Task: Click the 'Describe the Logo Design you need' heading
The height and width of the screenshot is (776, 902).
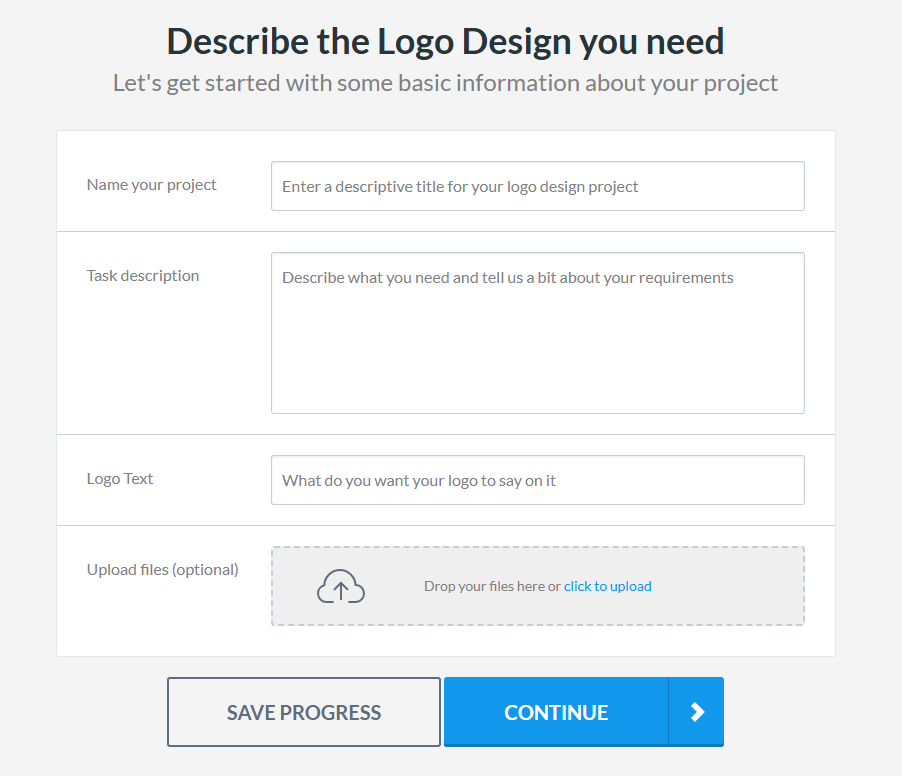Action: click(445, 42)
